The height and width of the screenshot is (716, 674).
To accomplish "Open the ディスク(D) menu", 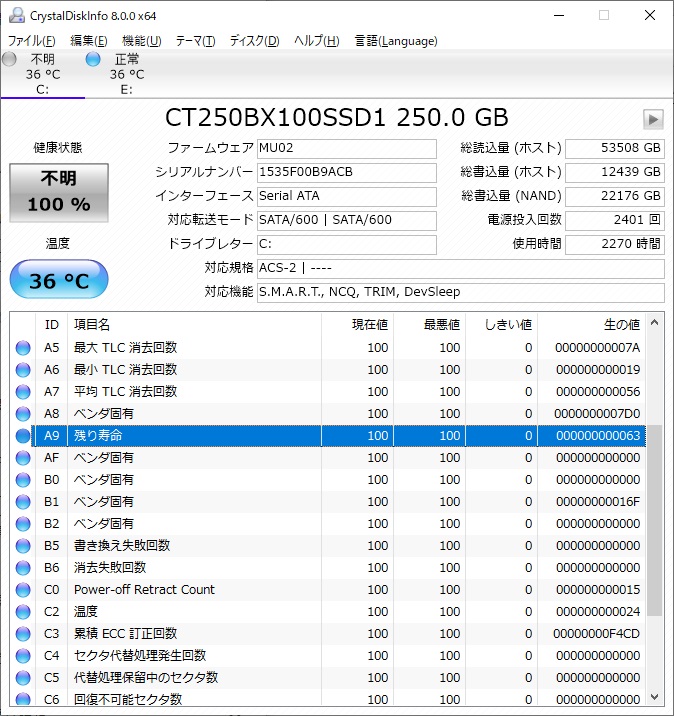I will [254, 41].
